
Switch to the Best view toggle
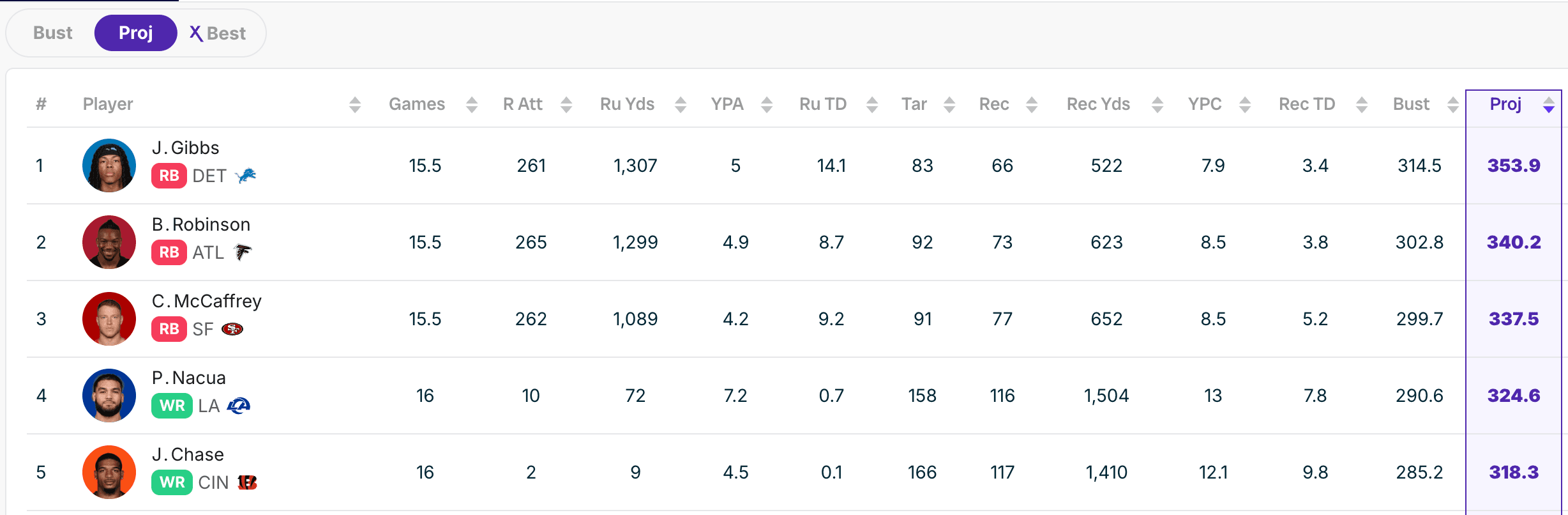pyautogui.click(x=226, y=33)
